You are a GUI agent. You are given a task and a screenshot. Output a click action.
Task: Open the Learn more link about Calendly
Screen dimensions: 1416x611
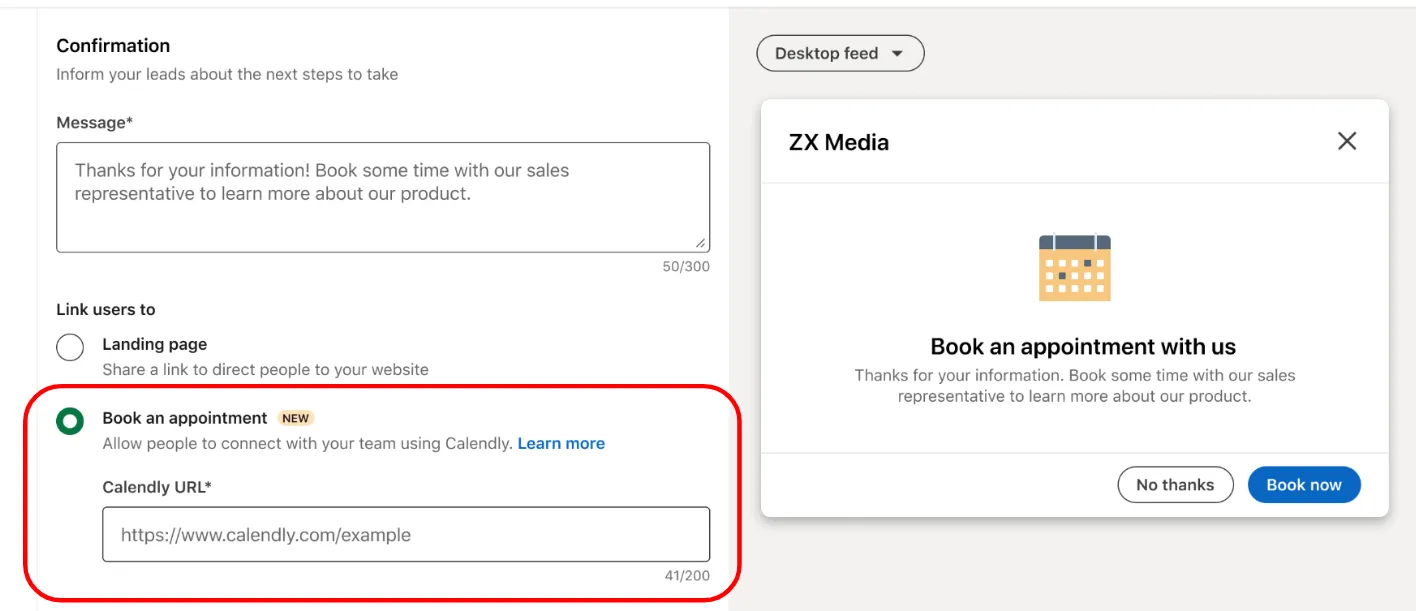click(561, 443)
